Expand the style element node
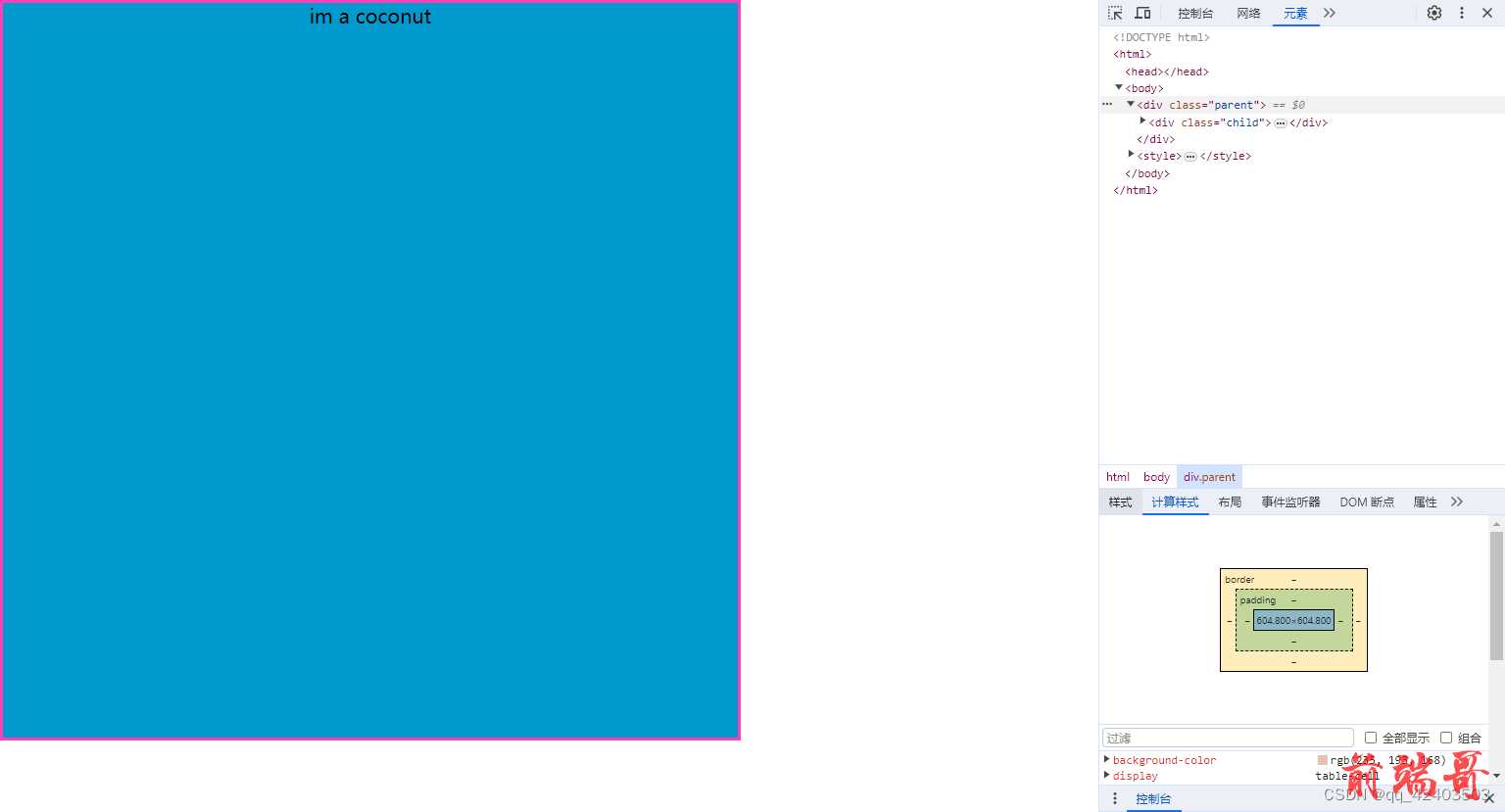The height and width of the screenshot is (812, 1505). 1131,155
